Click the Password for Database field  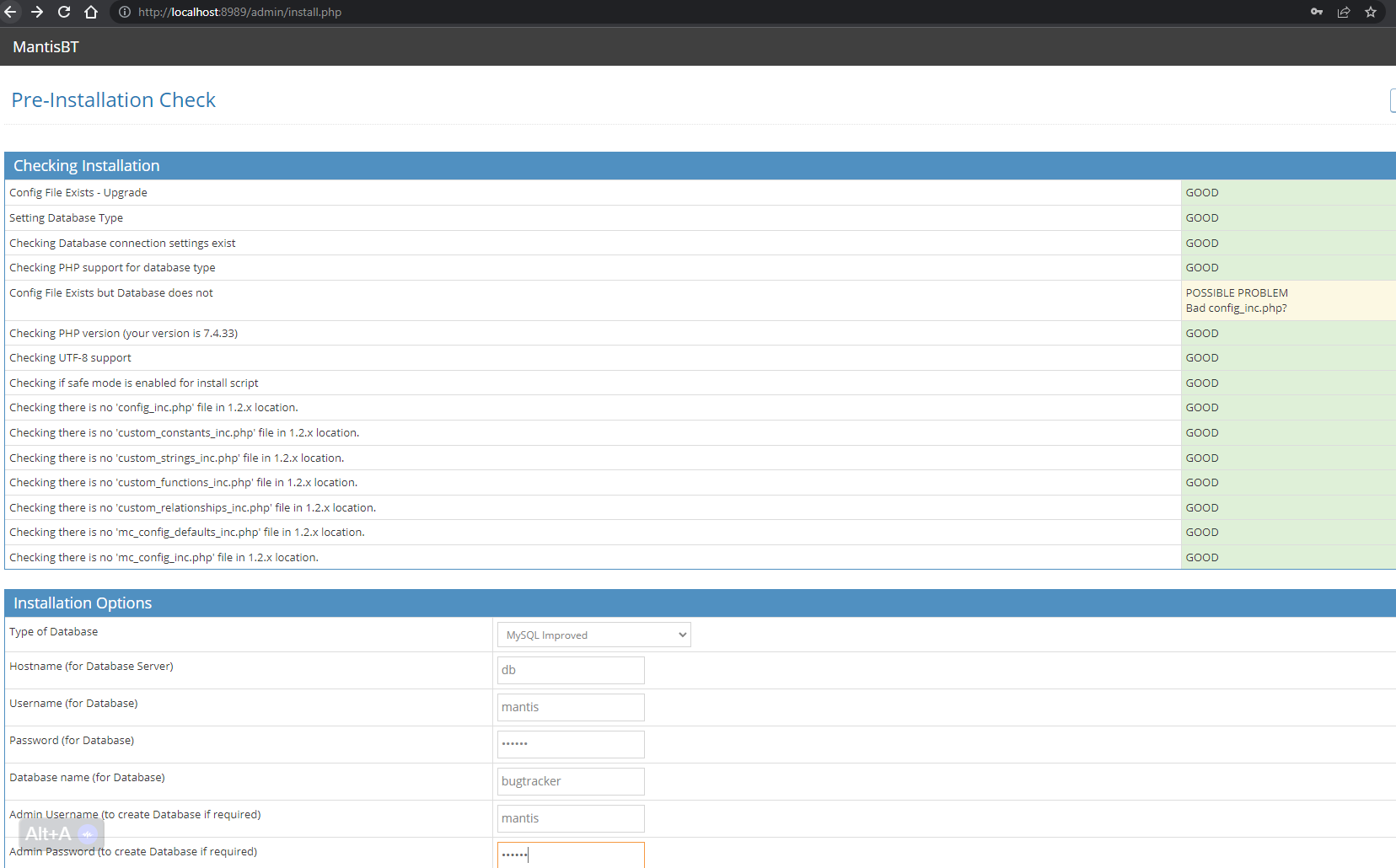[571, 744]
